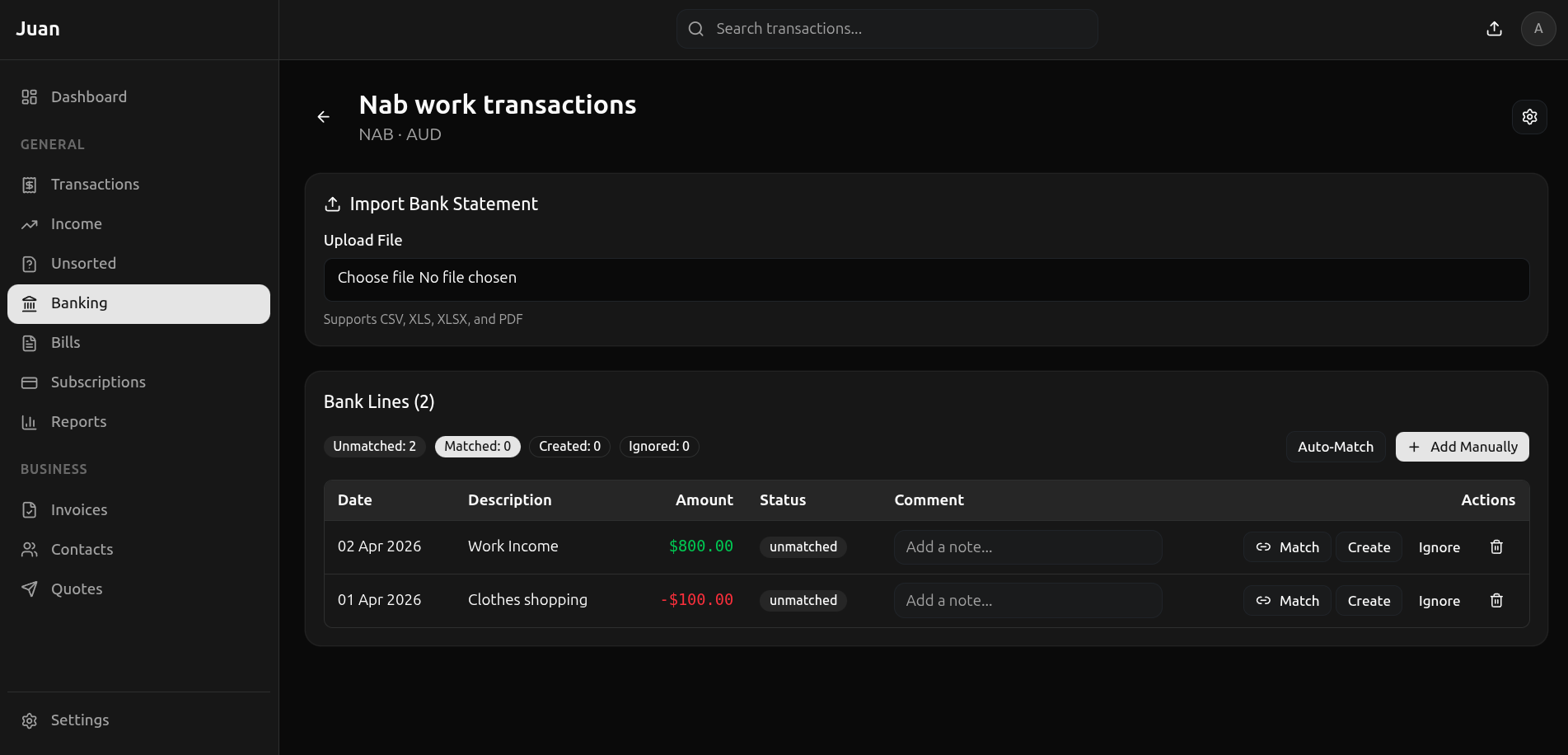Viewport: 1568px width, 755px height.
Task: Switch to the Matched: 0 filter
Action: pos(477,446)
